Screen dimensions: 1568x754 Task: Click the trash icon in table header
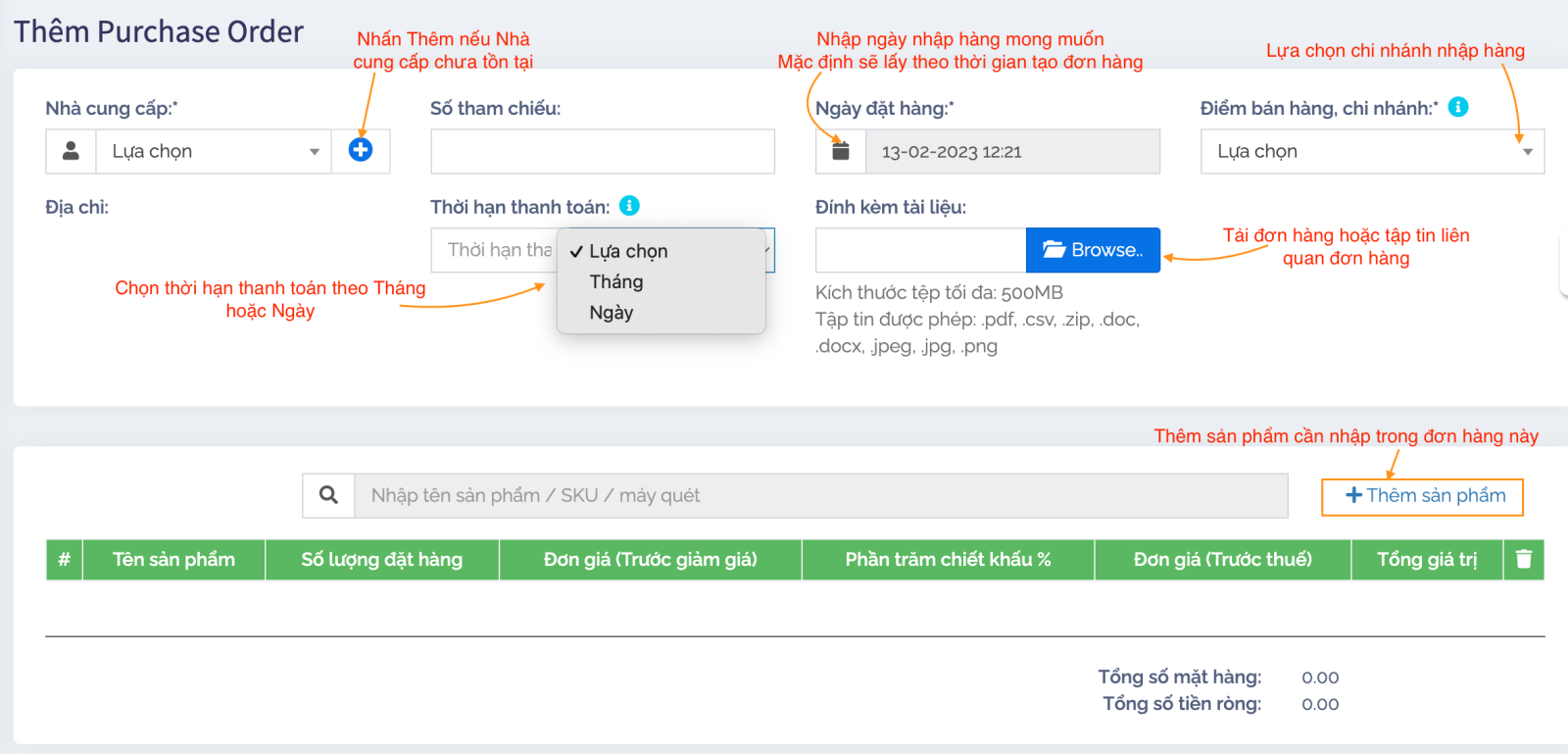(1524, 559)
